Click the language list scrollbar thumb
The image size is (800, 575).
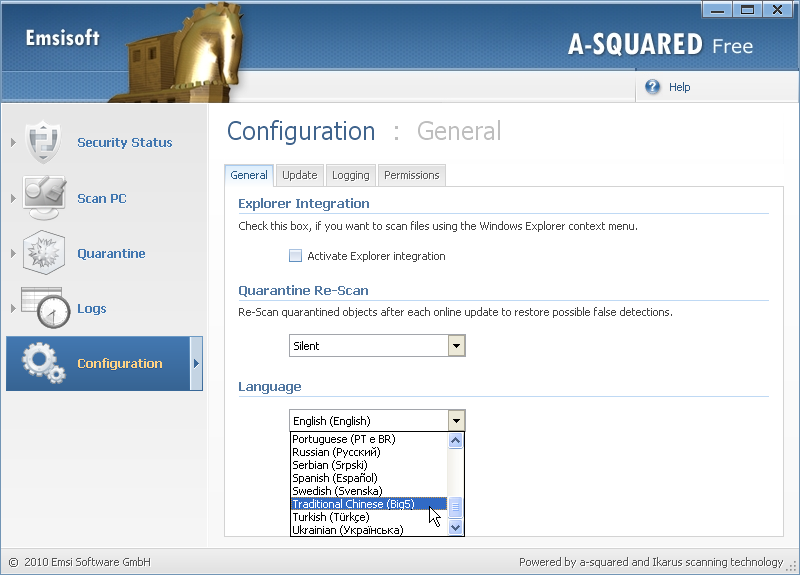click(456, 508)
